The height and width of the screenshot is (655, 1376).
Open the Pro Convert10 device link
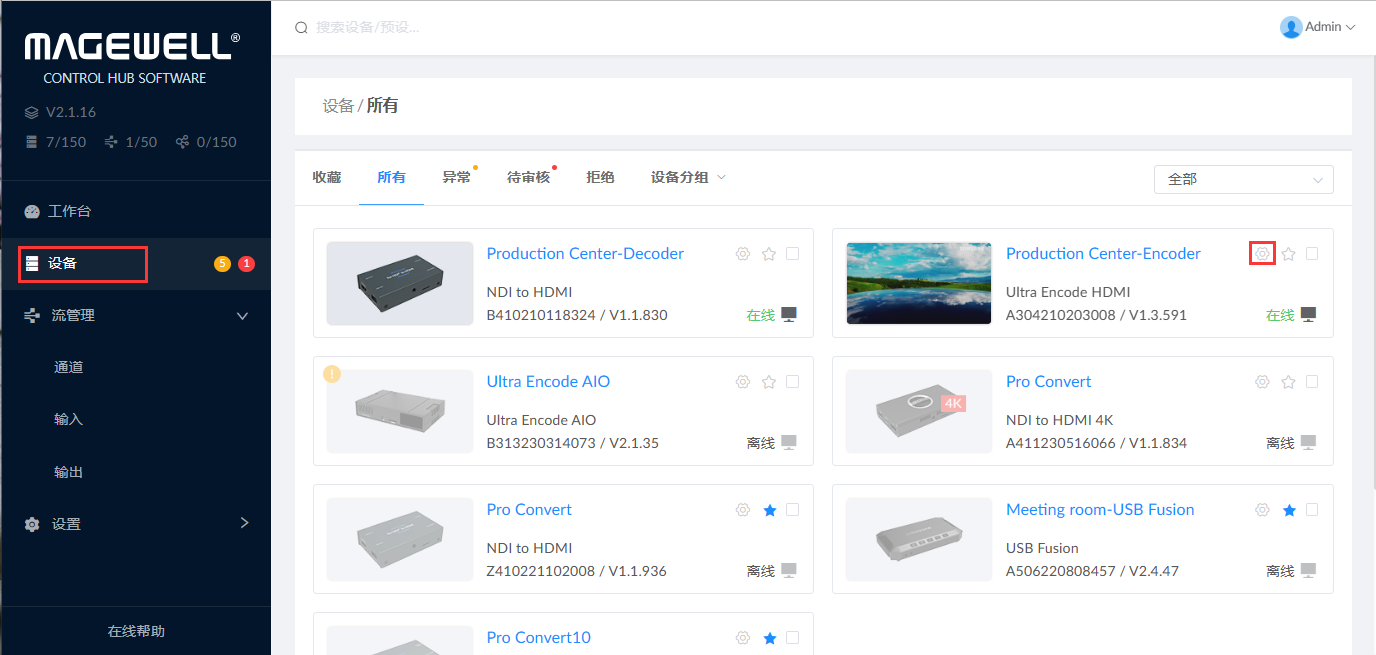(x=538, y=638)
